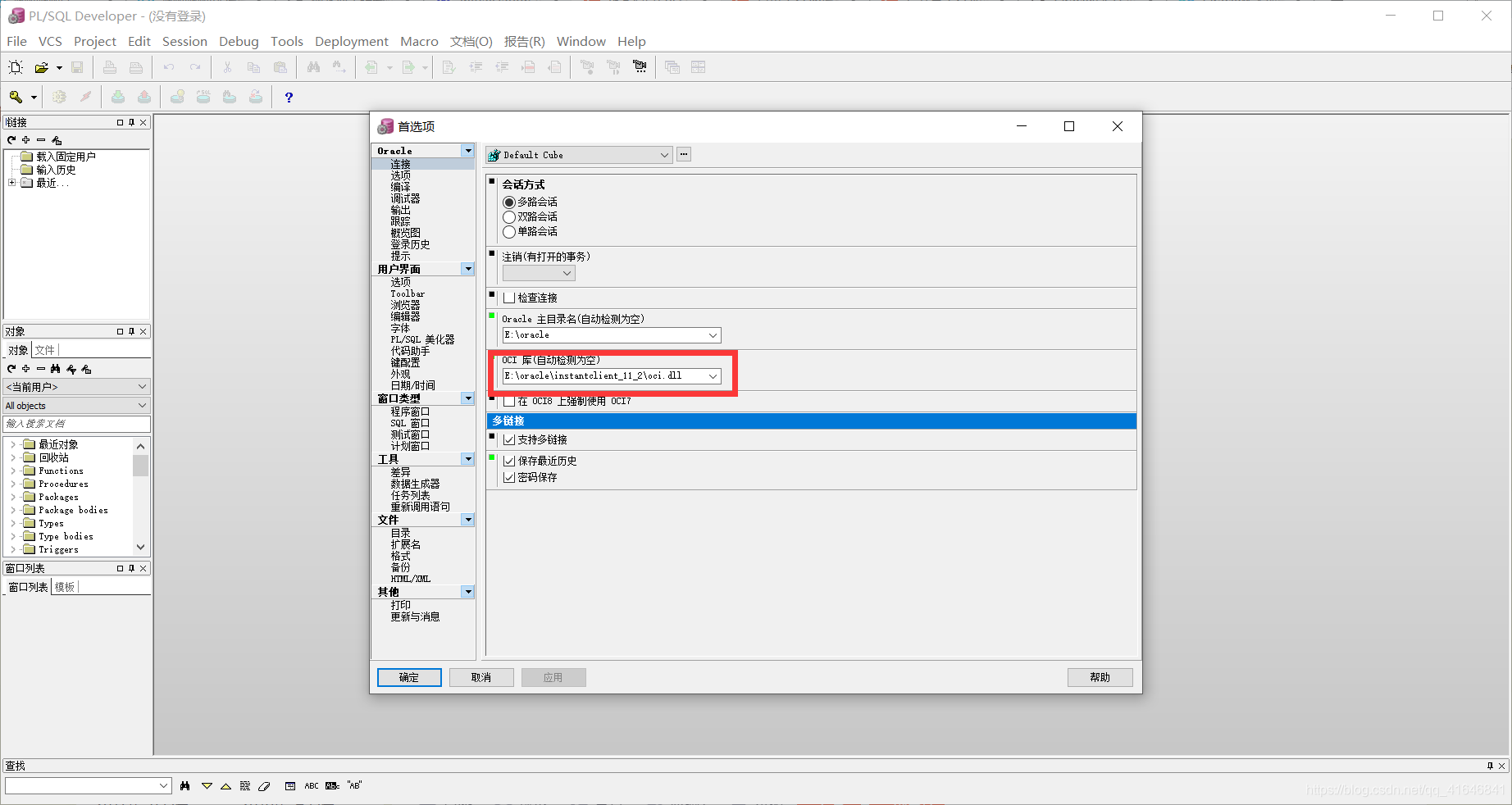Uncheck 支持多链接 checkbox

pyautogui.click(x=509, y=440)
